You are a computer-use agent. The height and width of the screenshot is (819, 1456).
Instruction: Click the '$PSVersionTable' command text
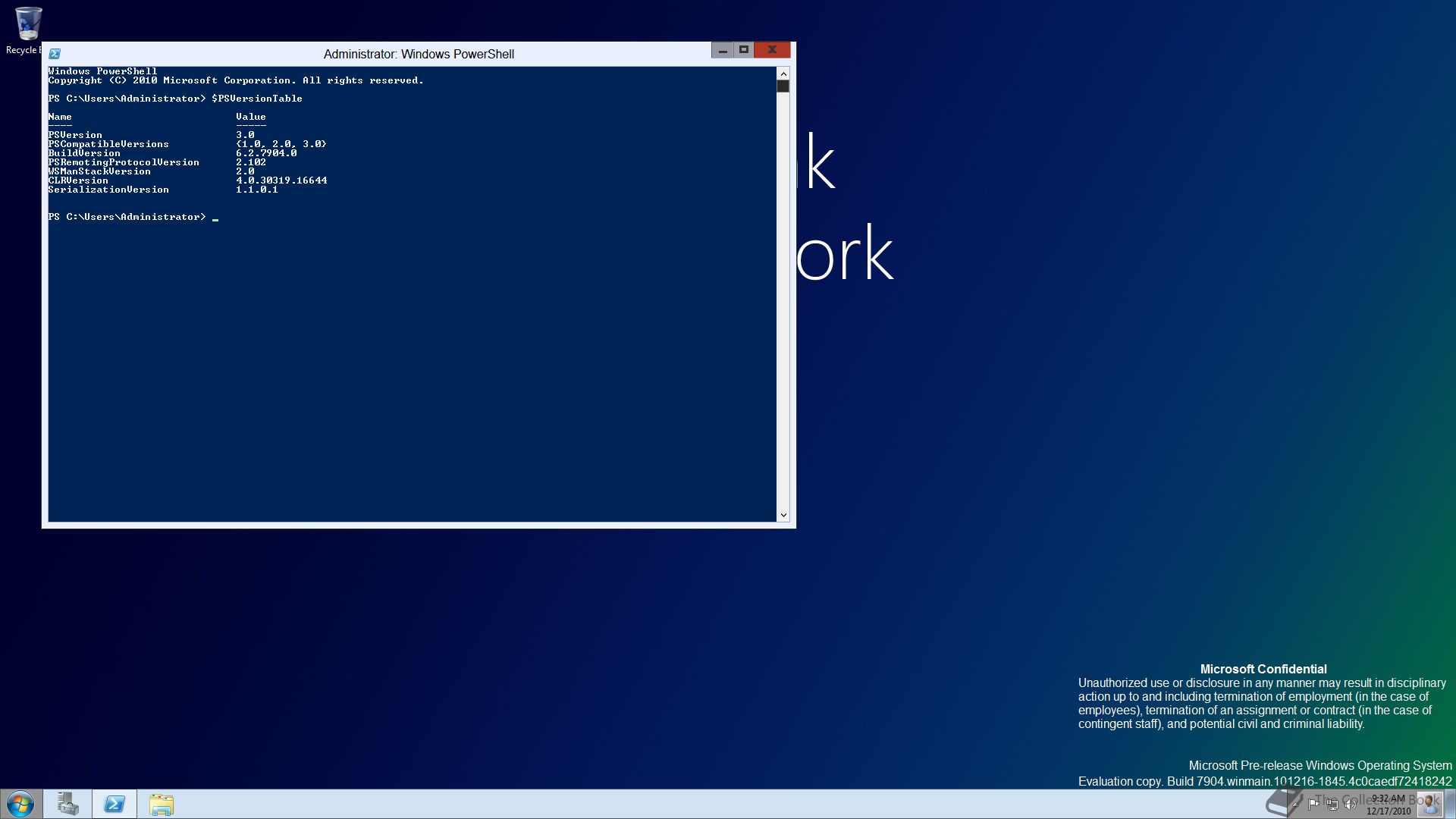pyautogui.click(x=257, y=99)
